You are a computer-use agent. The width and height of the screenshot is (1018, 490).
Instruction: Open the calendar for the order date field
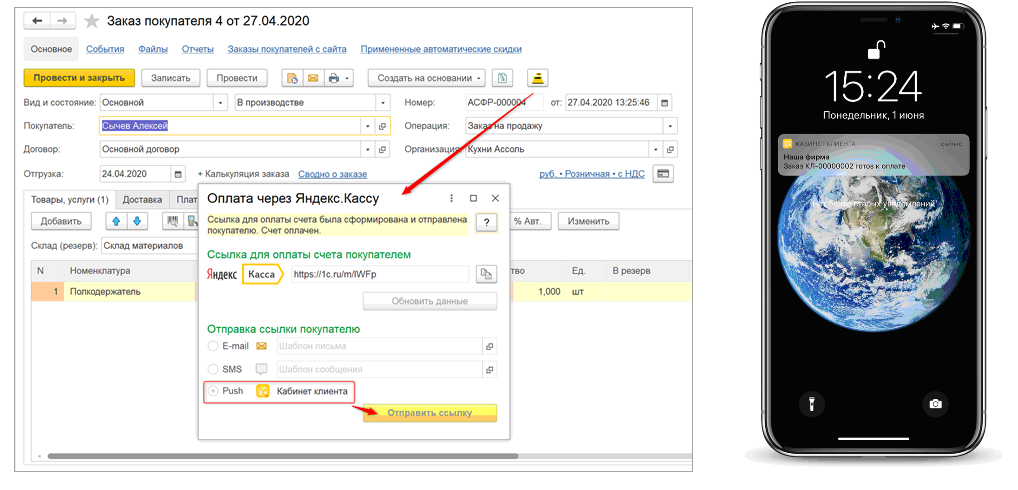click(x=664, y=103)
